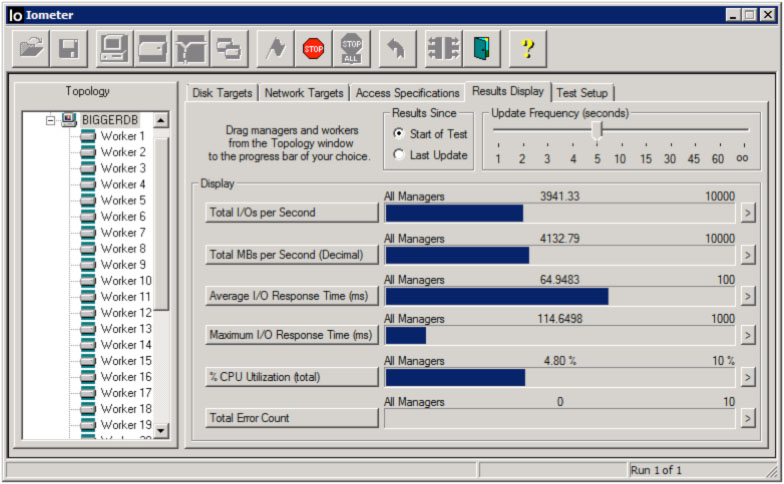Click the Worker 13 disk icon
Image resolution: width=784 pixels, height=484 pixels.
click(x=88, y=328)
